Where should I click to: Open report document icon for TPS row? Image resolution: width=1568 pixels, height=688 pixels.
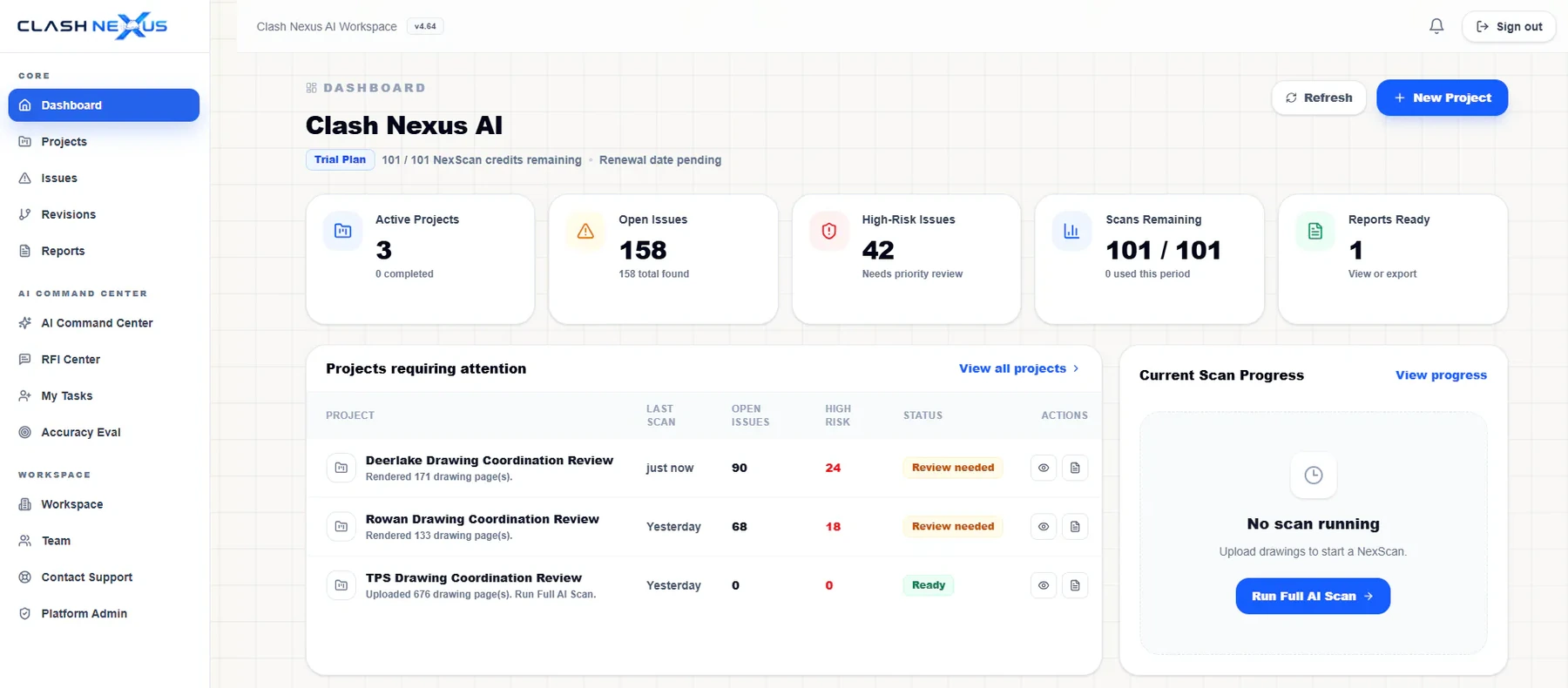(1075, 585)
